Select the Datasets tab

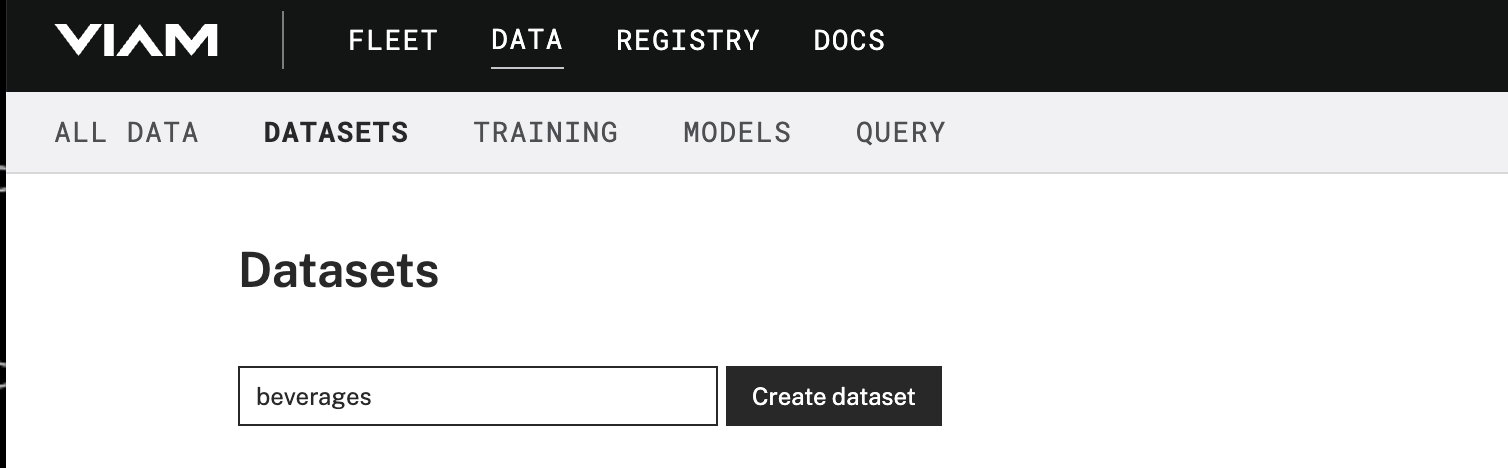coord(336,133)
